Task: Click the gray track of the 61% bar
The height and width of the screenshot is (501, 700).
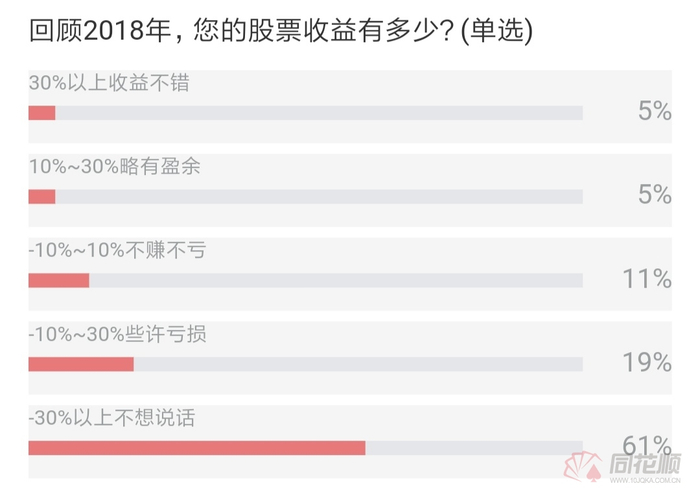Action: (474, 448)
